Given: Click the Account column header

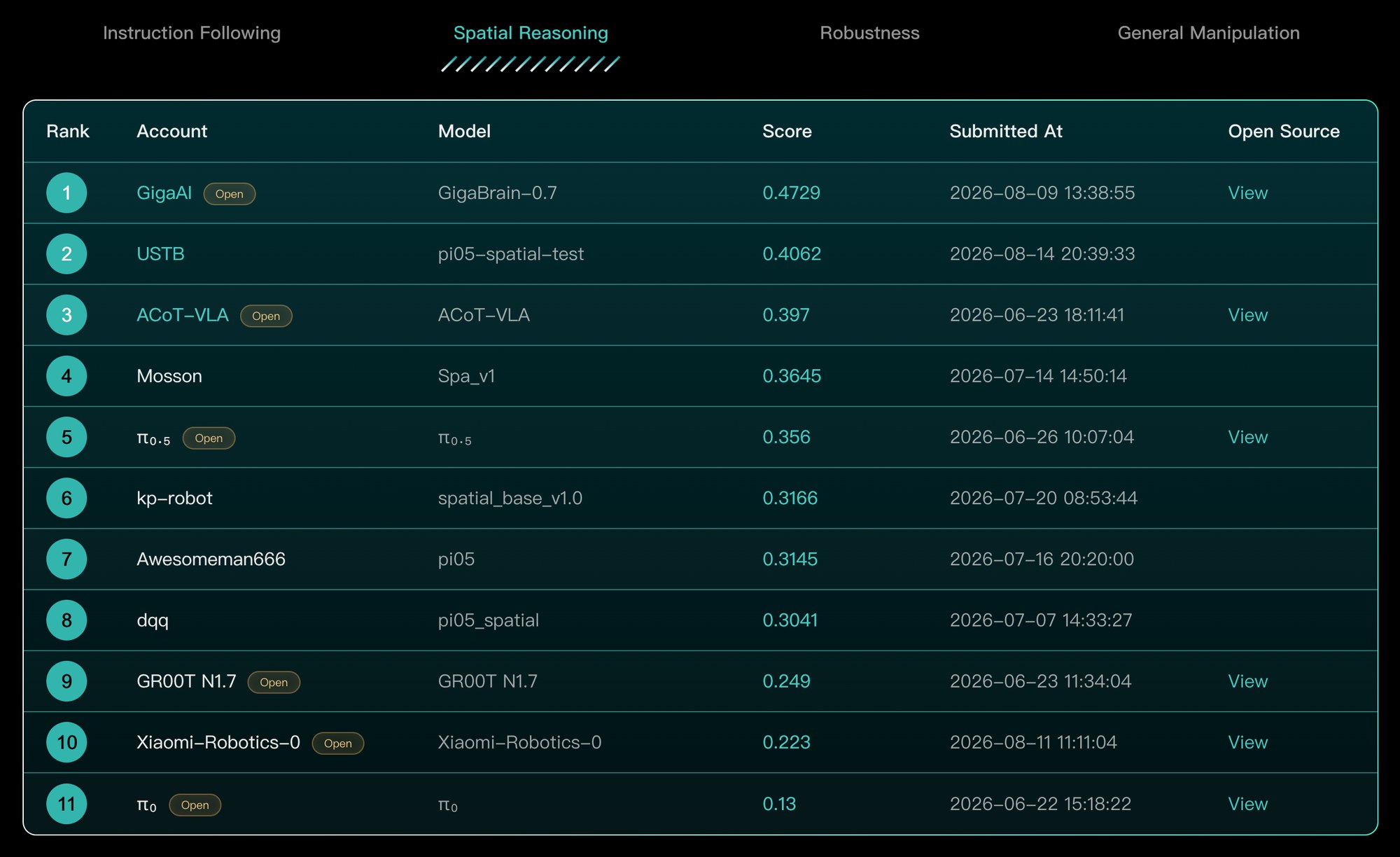Looking at the screenshot, I should pyautogui.click(x=172, y=132).
